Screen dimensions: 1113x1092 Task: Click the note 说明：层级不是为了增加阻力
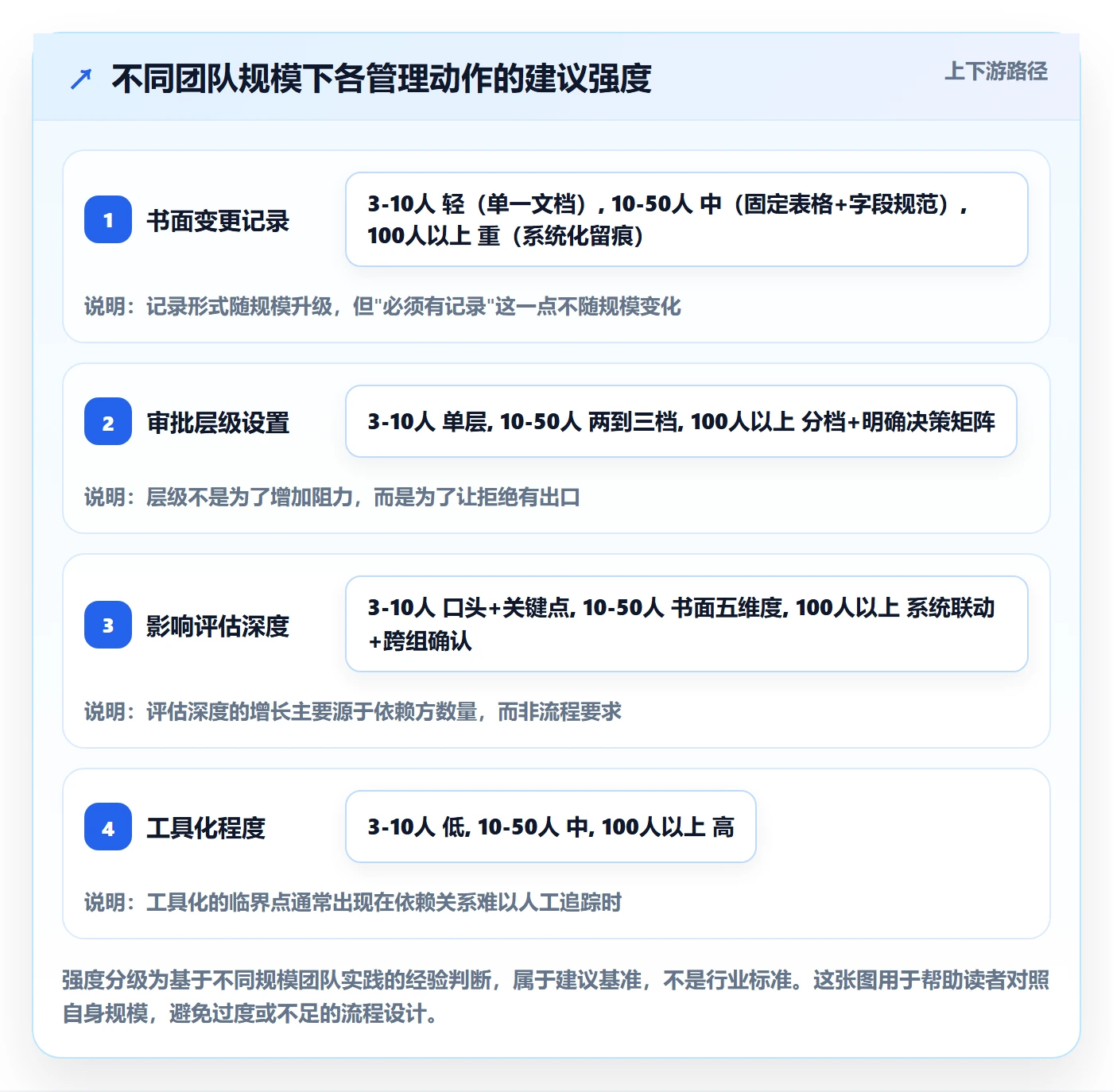pos(332,498)
